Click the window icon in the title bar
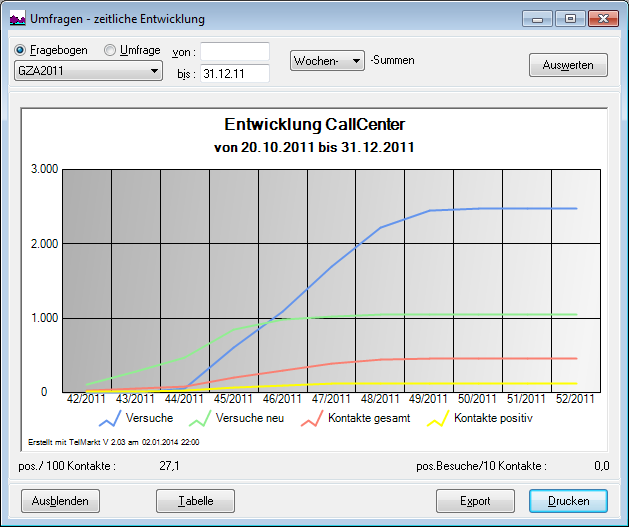 [18, 18]
